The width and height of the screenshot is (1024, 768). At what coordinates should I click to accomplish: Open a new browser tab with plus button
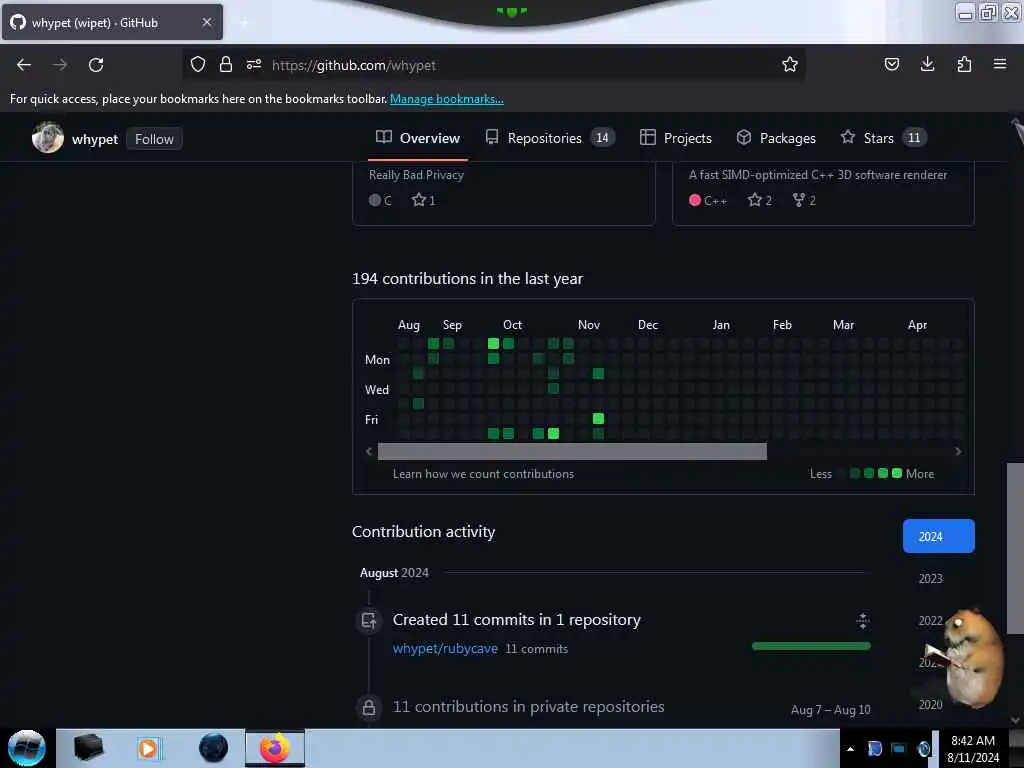pyautogui.click(x=244, y=23)
